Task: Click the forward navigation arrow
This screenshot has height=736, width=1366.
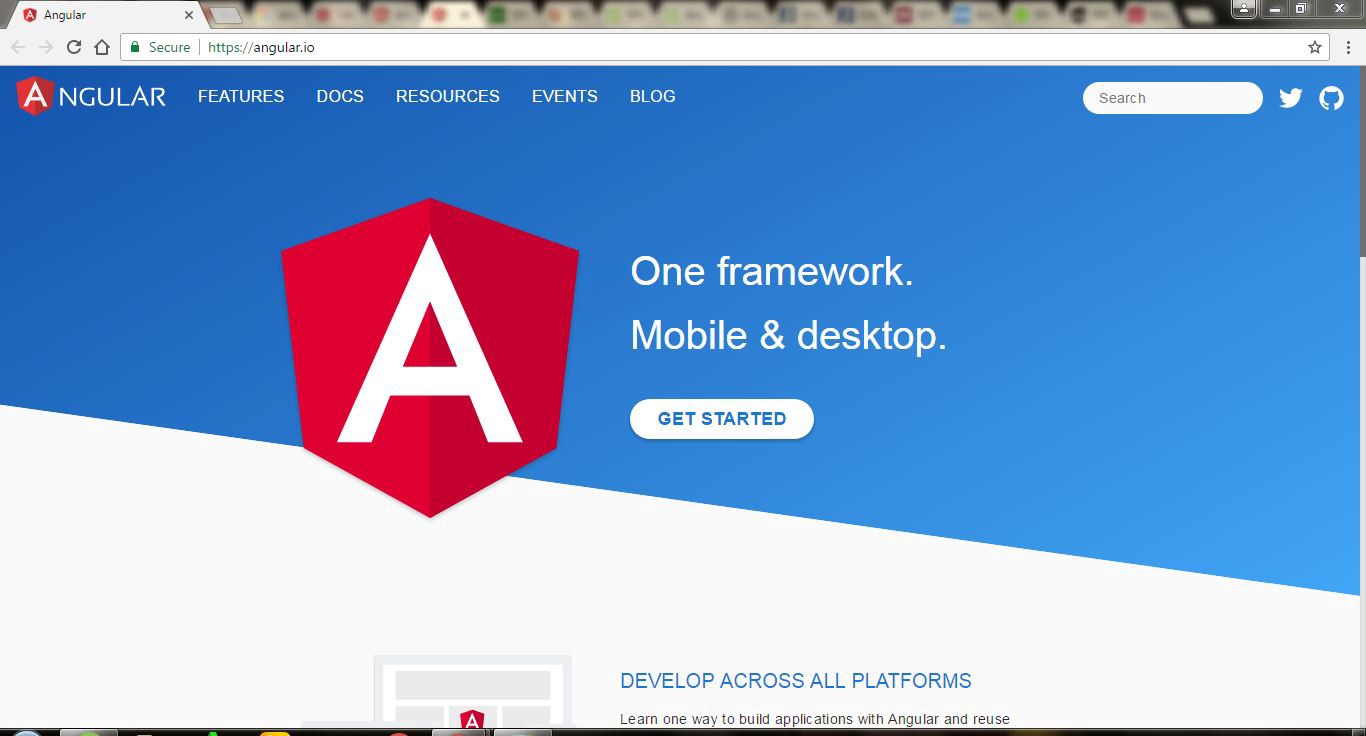Action: click(46, 47)
